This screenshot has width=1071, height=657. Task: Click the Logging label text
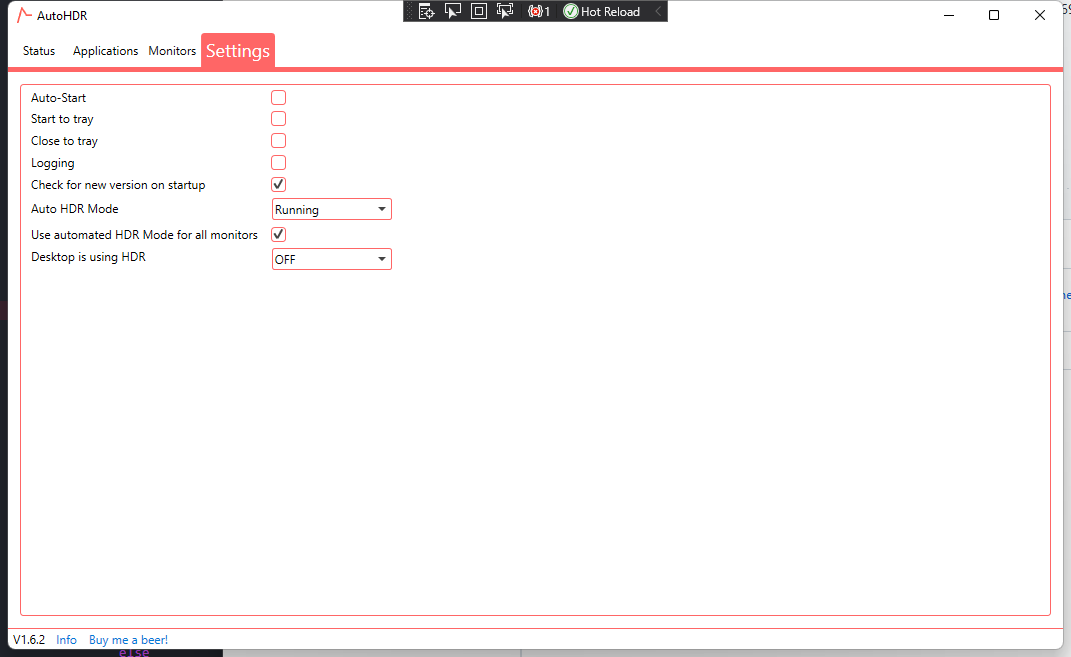tap(53, 163)
